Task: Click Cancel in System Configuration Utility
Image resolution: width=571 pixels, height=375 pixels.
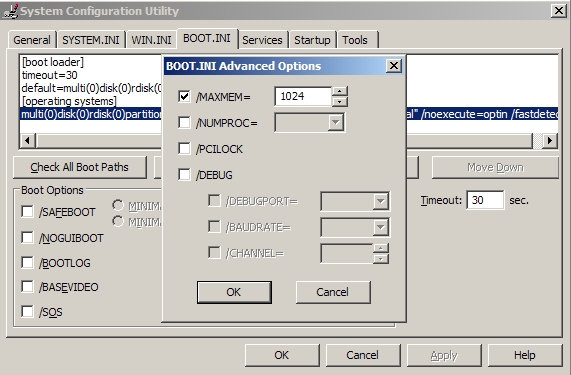Action: tap(363, 355)
